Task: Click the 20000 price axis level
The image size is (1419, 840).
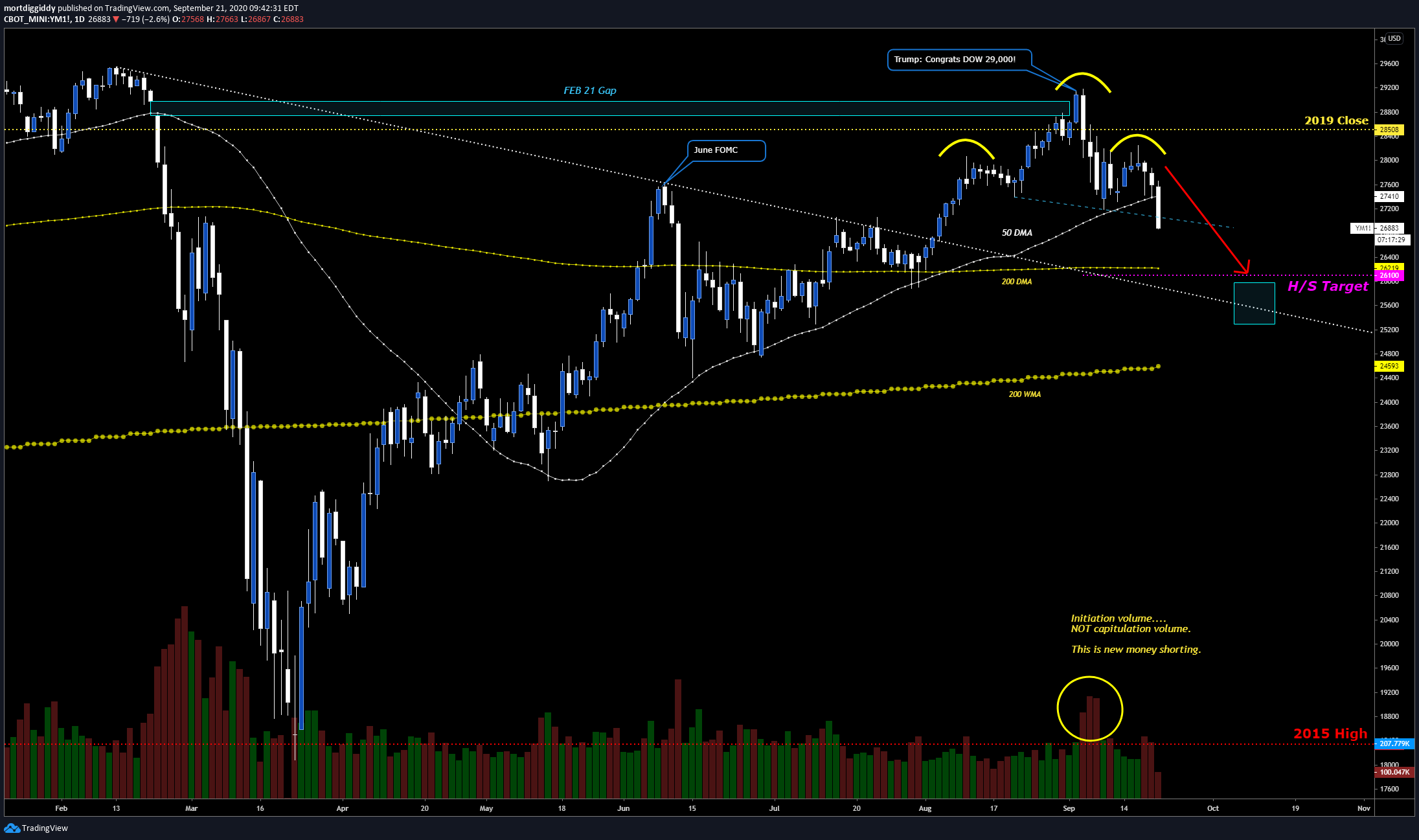Action: coord(1389,644)
